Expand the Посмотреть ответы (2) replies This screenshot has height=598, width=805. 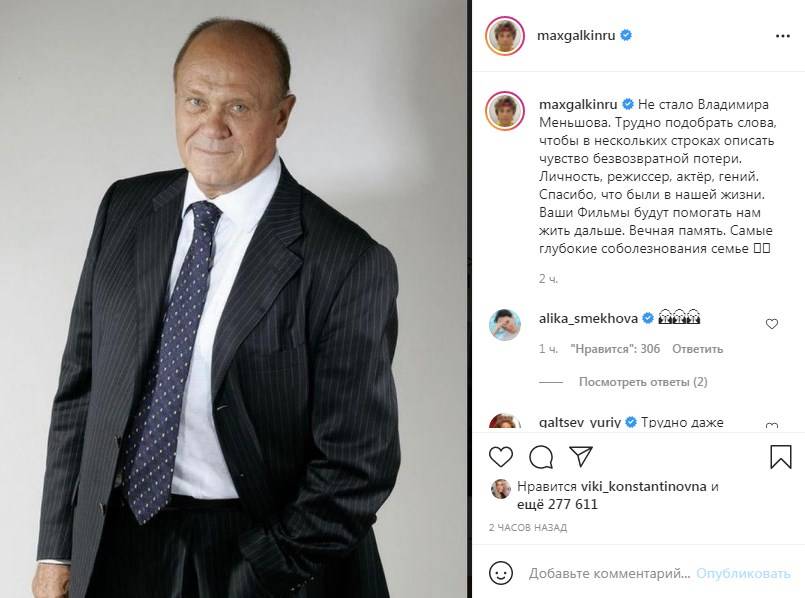643,382
